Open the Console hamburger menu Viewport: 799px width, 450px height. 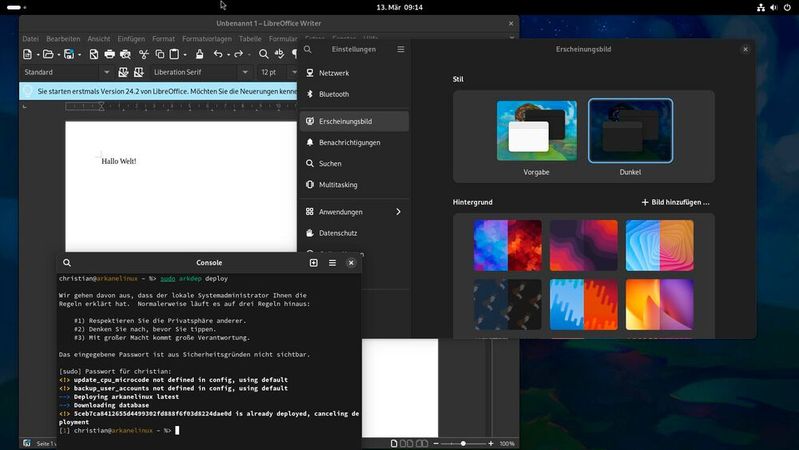(x=332, y=263)
